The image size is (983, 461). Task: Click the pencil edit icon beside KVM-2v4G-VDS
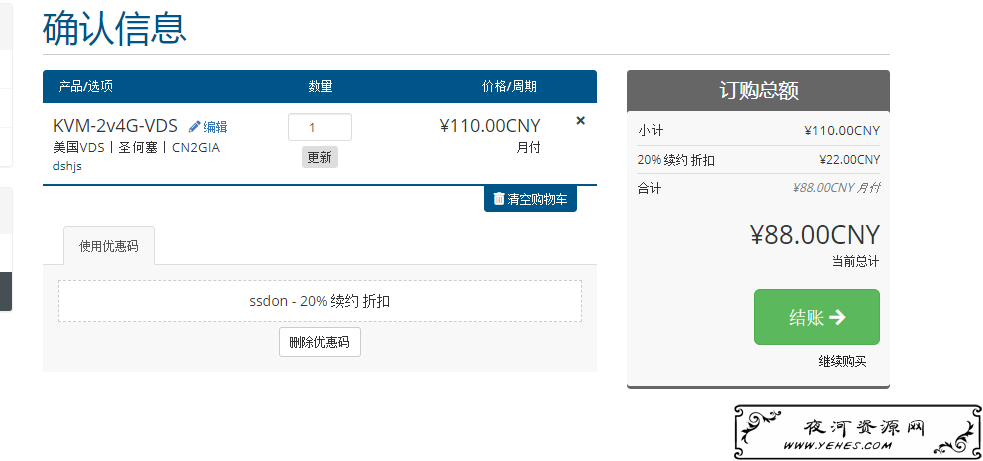(194, 127)
